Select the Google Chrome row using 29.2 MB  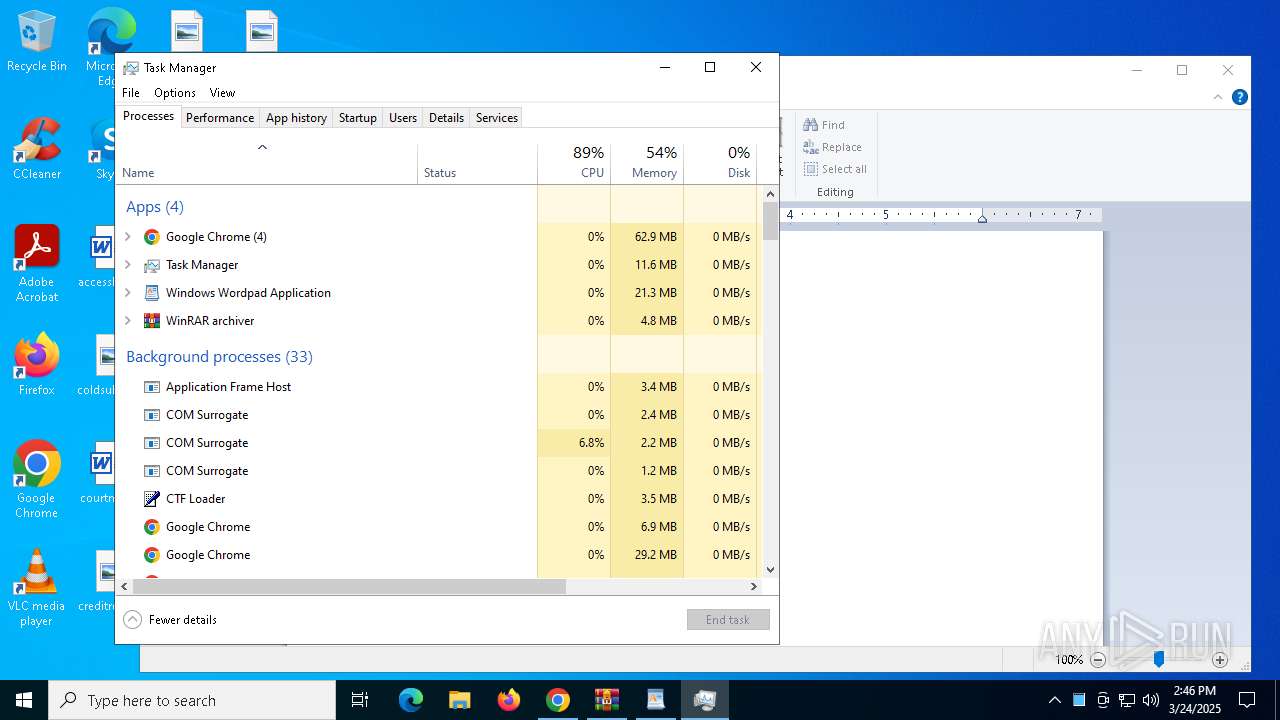438,555
